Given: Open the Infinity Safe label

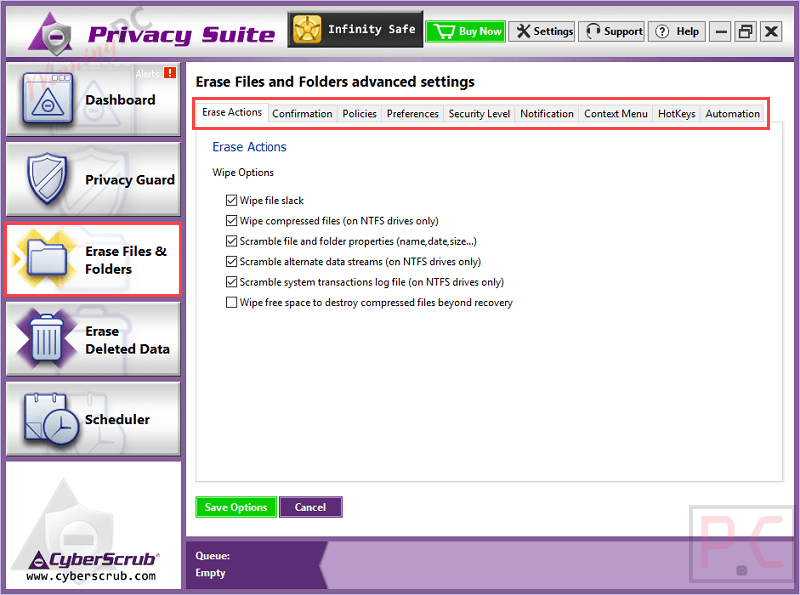Looking at the screenshot, I should pos(371,29).
